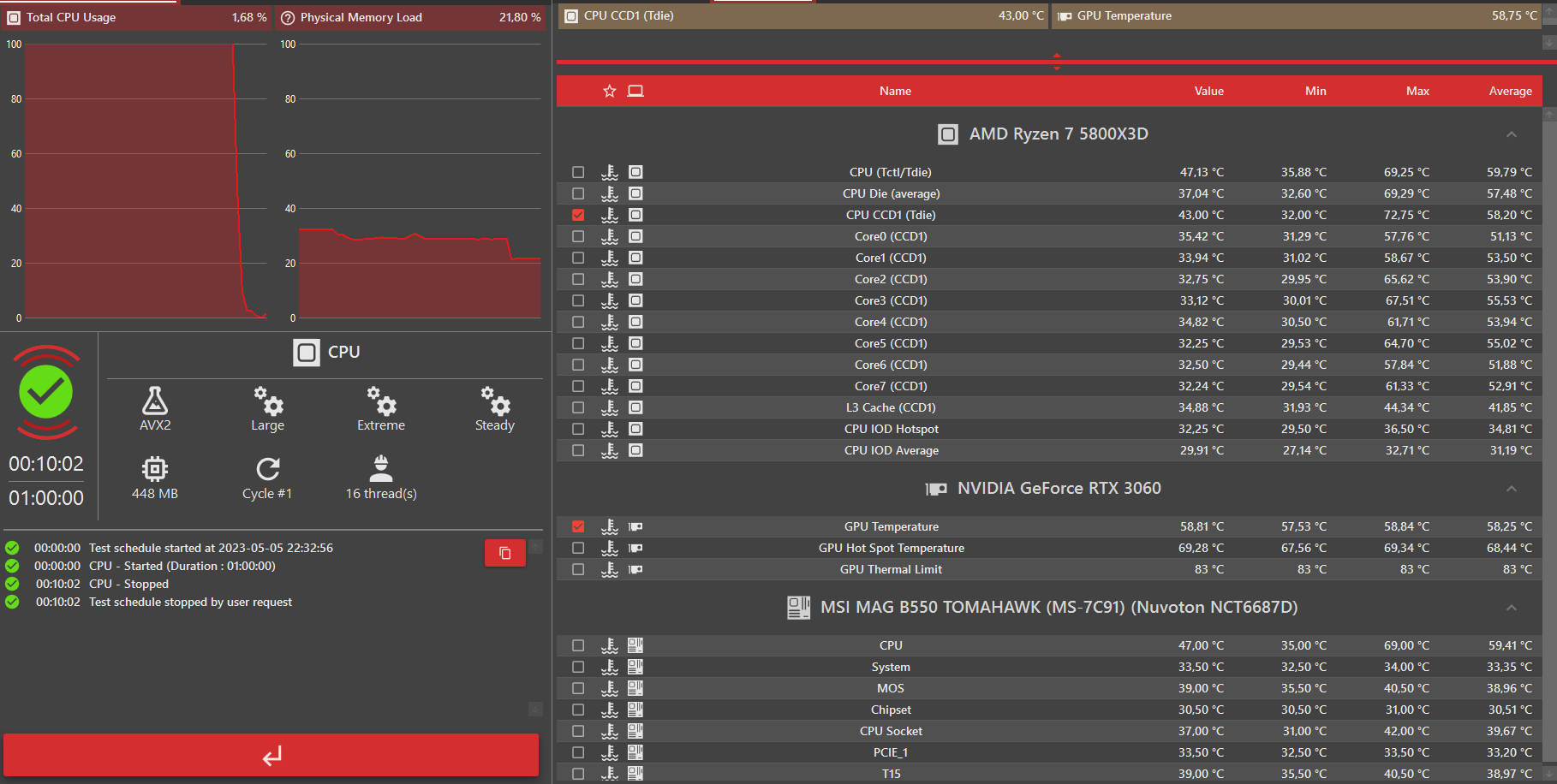Check the PCIE_1 sensor checkbox
The height and width of the screenshot is (784, 1557).
coord(578,752)
